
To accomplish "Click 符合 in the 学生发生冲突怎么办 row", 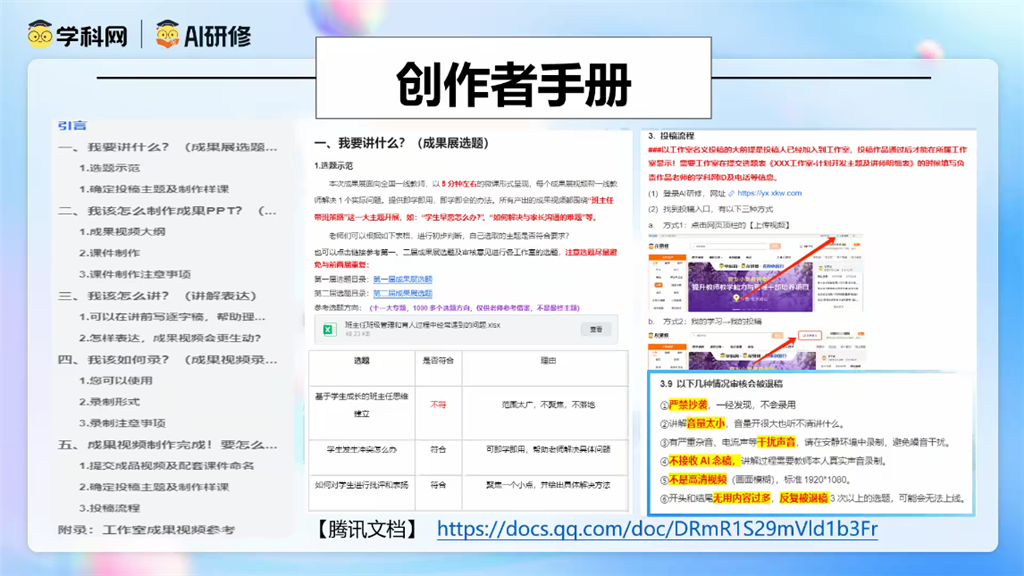I will [x=438, y=449].
